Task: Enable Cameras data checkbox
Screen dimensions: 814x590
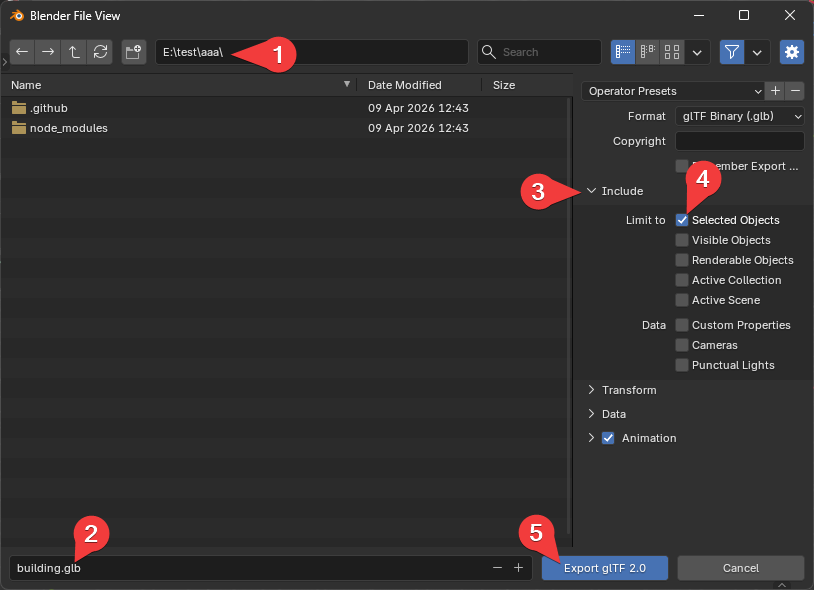Action: point(682,345)
